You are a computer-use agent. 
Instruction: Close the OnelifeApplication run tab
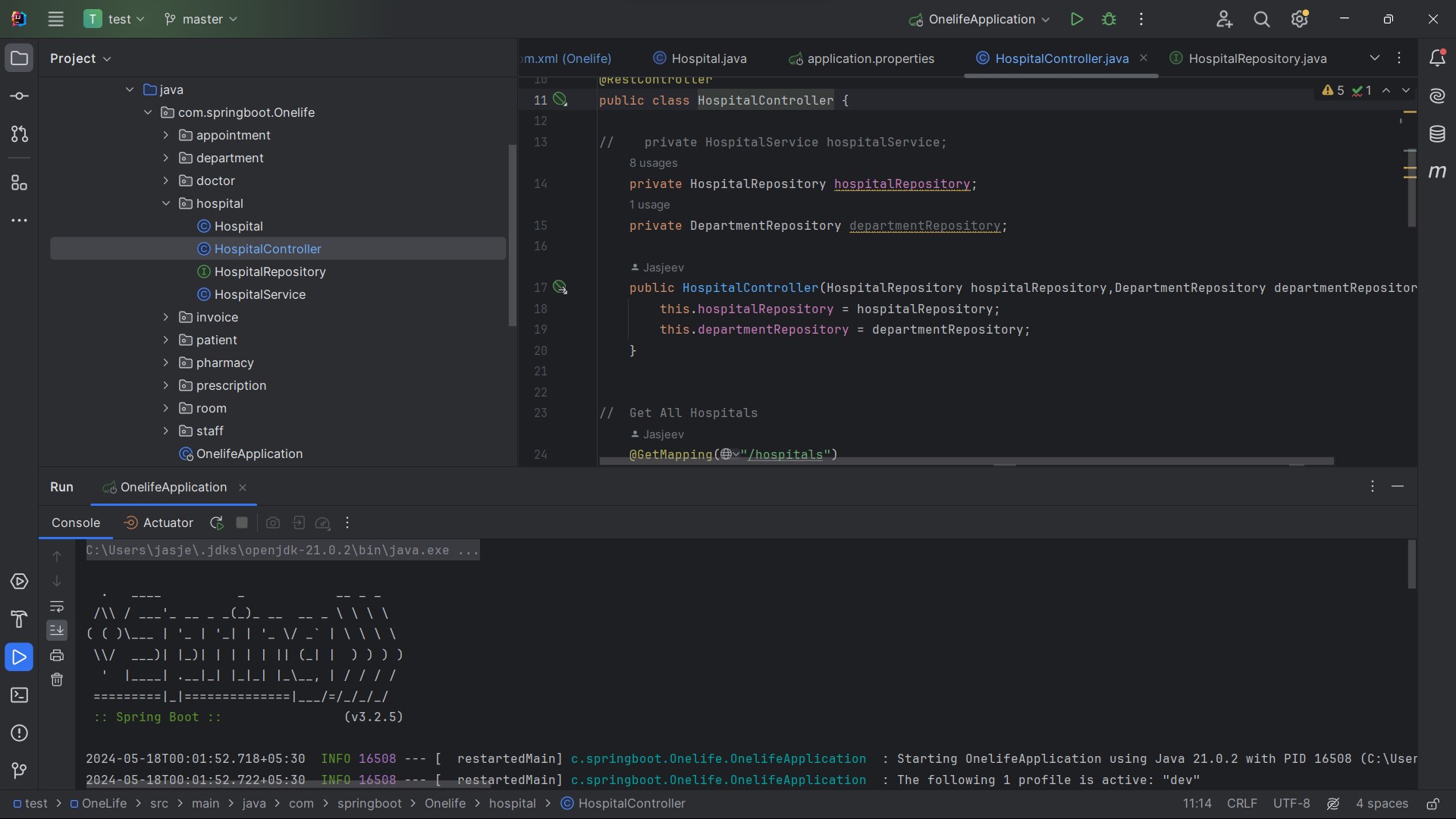pos(243,488)
